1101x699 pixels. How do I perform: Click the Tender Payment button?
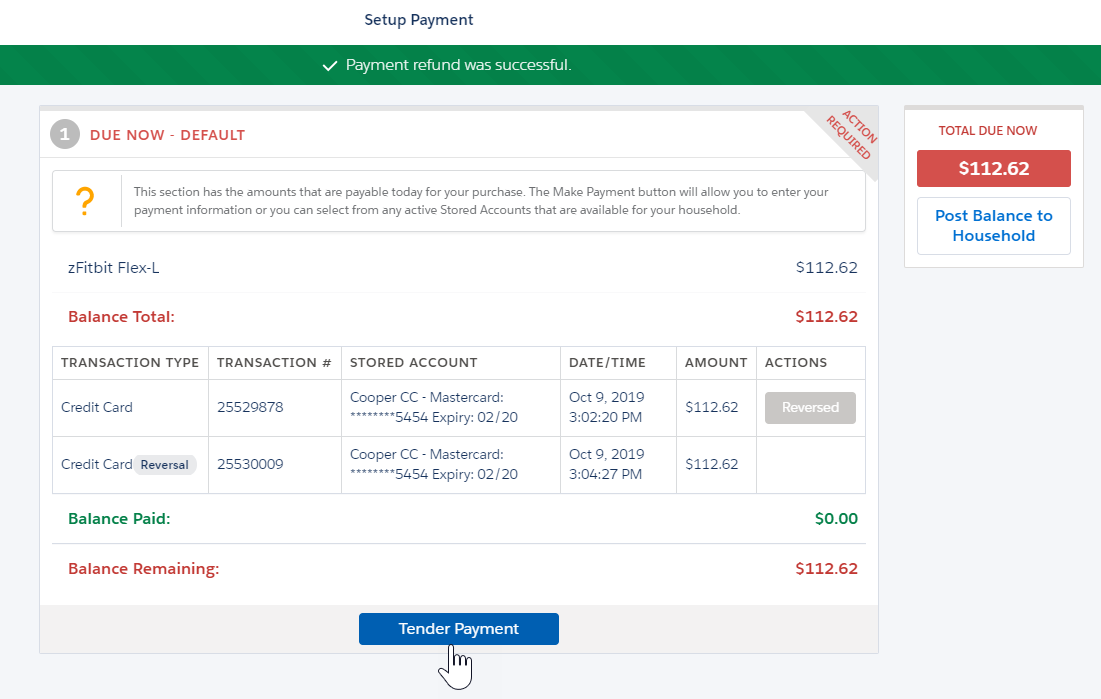pos(458,628)
